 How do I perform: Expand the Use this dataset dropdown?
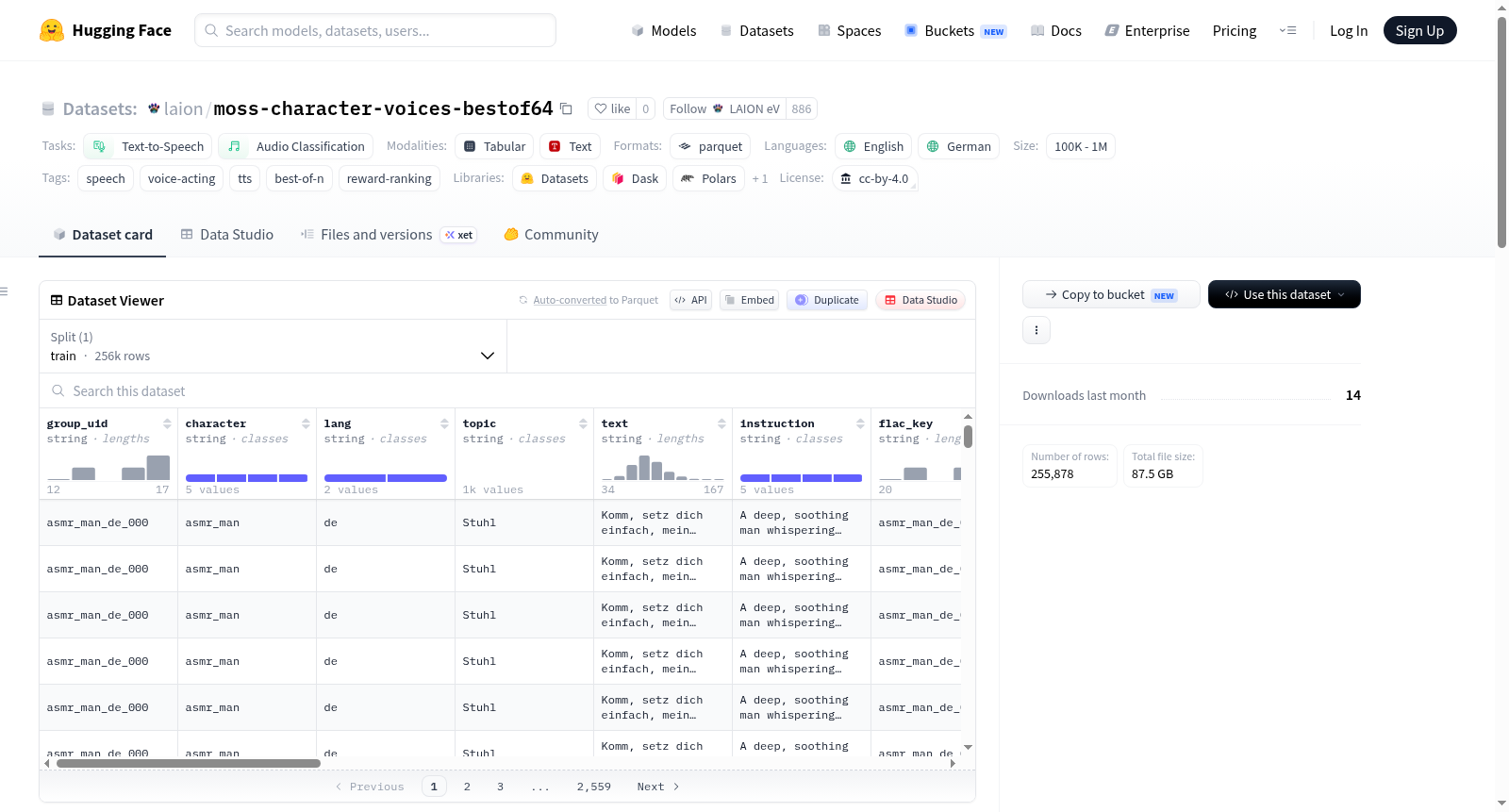(1284, 294)
